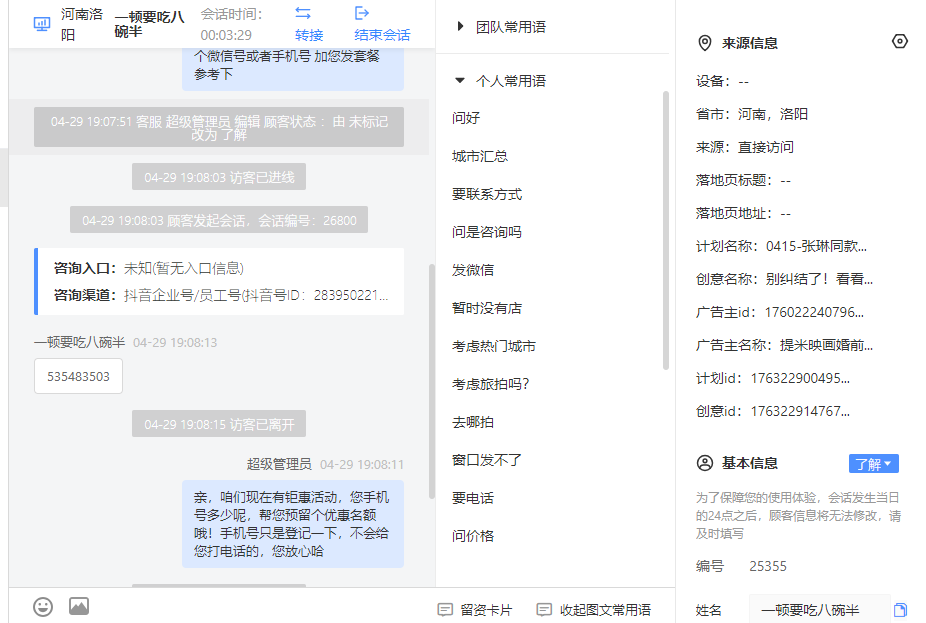Click the 基本信息 person icon
This screenshot has height=623, width=926.
pos(705,463)
